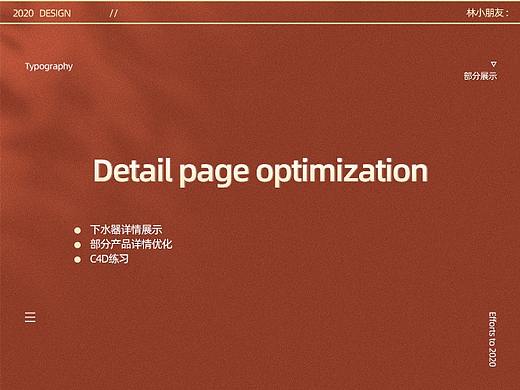
Task: Select the 部分产品详情优化 list item
Action: click(131, 244)
